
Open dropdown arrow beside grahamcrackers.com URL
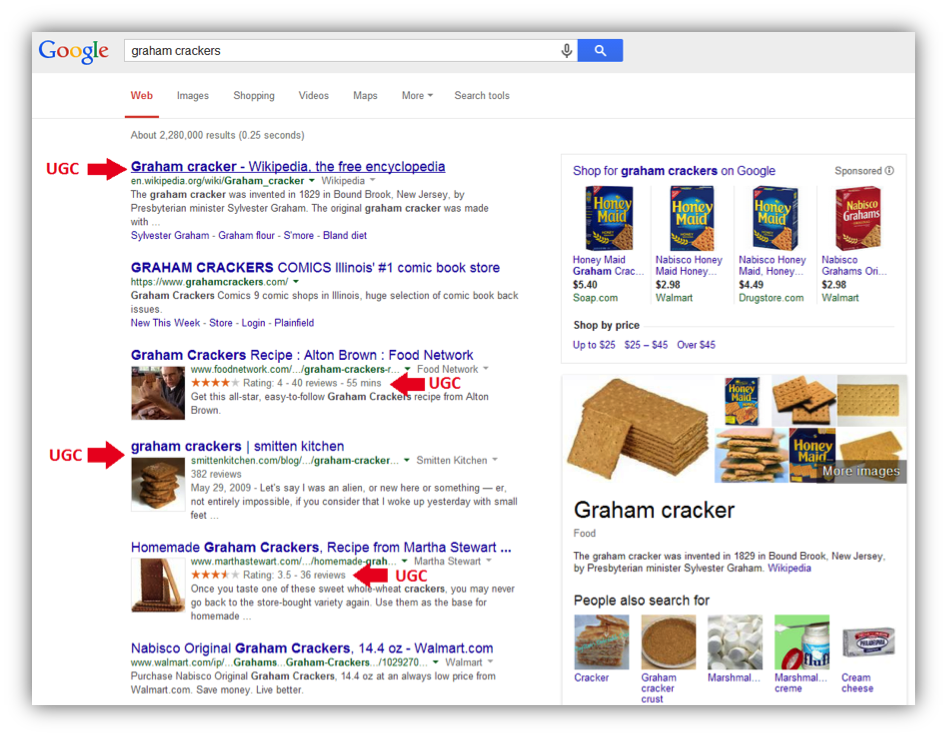(x=296, y=282)
